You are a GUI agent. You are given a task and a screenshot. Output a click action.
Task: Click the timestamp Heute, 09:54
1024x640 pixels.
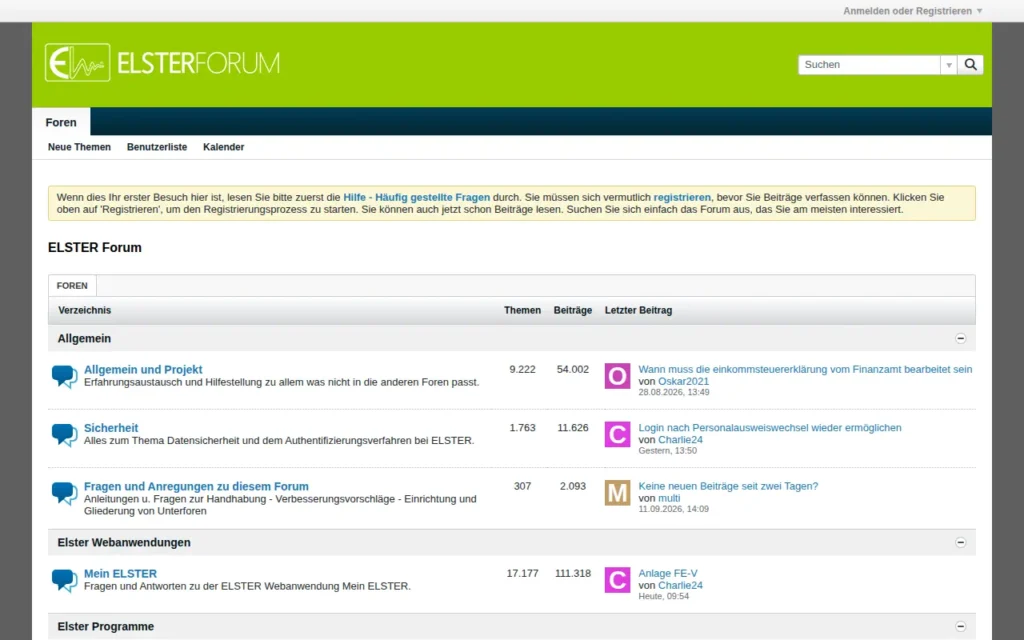click(x=664, y=596)
